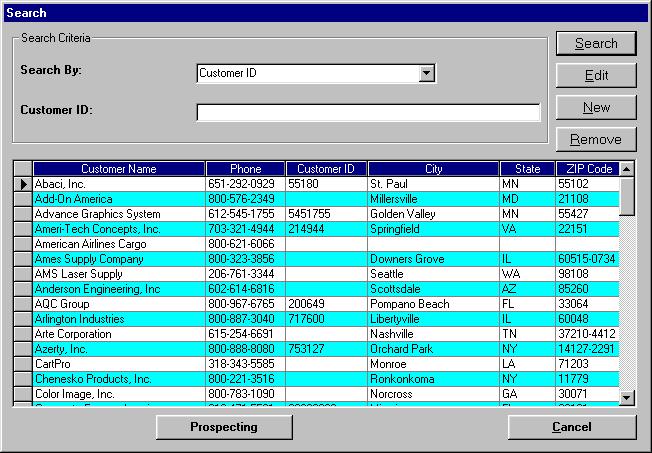Select the Azerty, Inc. name cell

pyautogui.click(x=119, y=349)
